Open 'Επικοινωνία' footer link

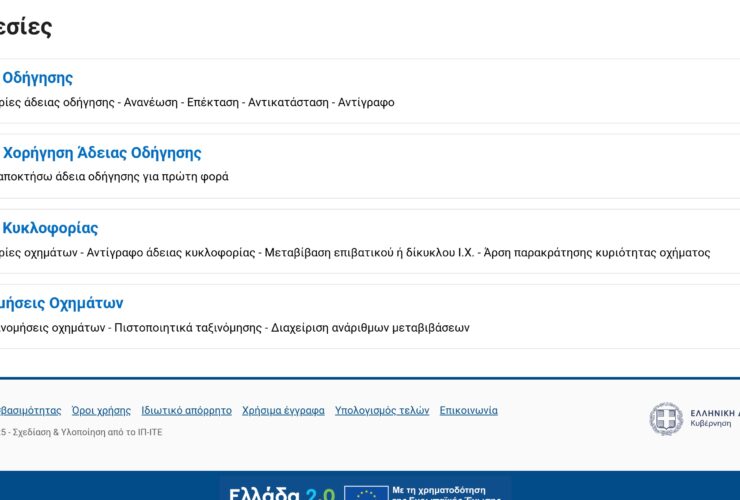coord(469,411)
